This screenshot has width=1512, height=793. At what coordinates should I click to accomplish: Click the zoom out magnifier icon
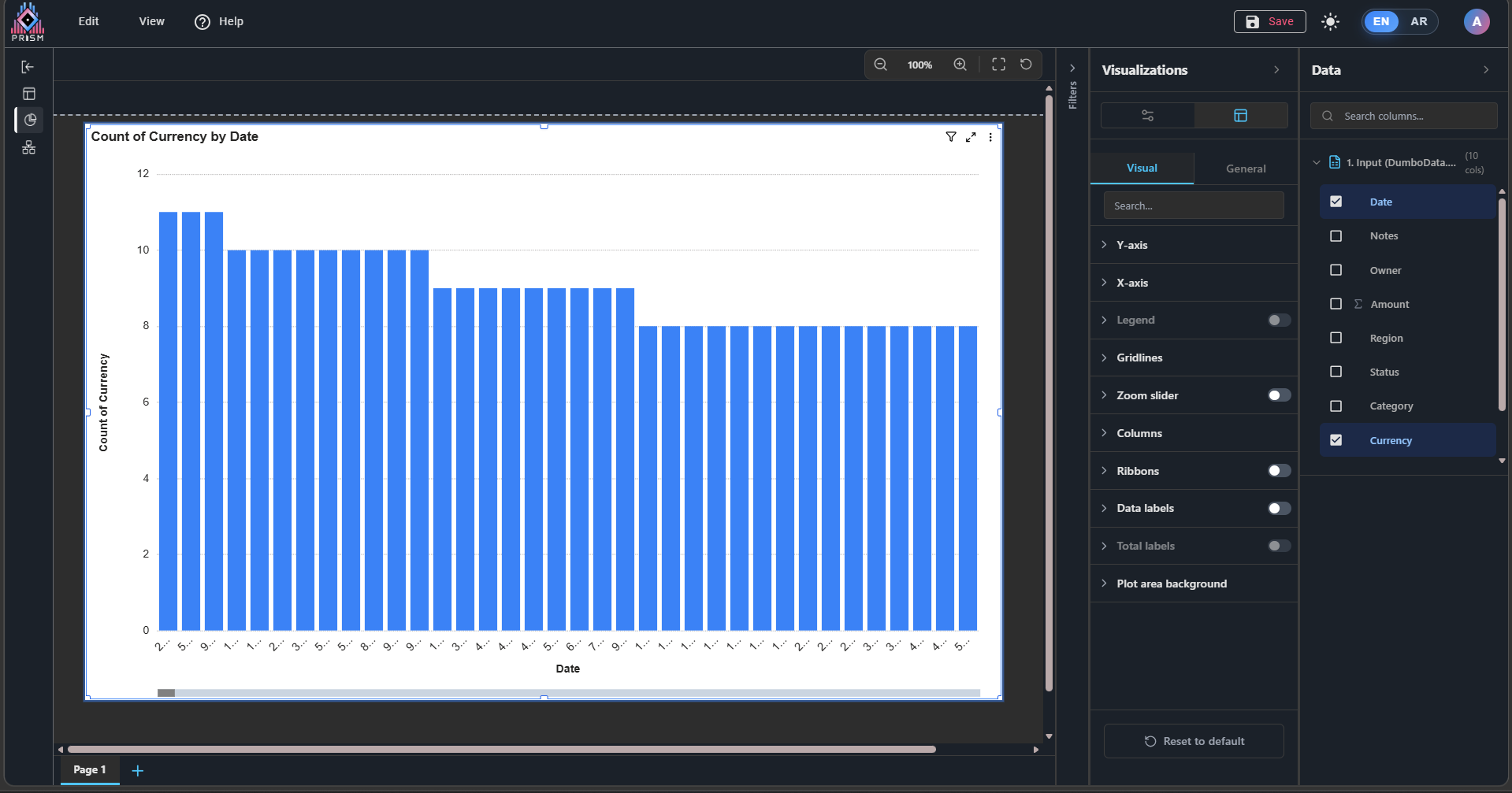click(x=881, y=65)
